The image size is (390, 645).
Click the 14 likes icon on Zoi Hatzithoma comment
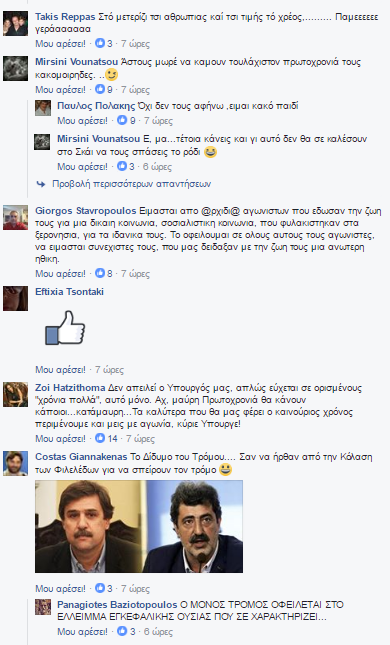click(x=100, y=438)
